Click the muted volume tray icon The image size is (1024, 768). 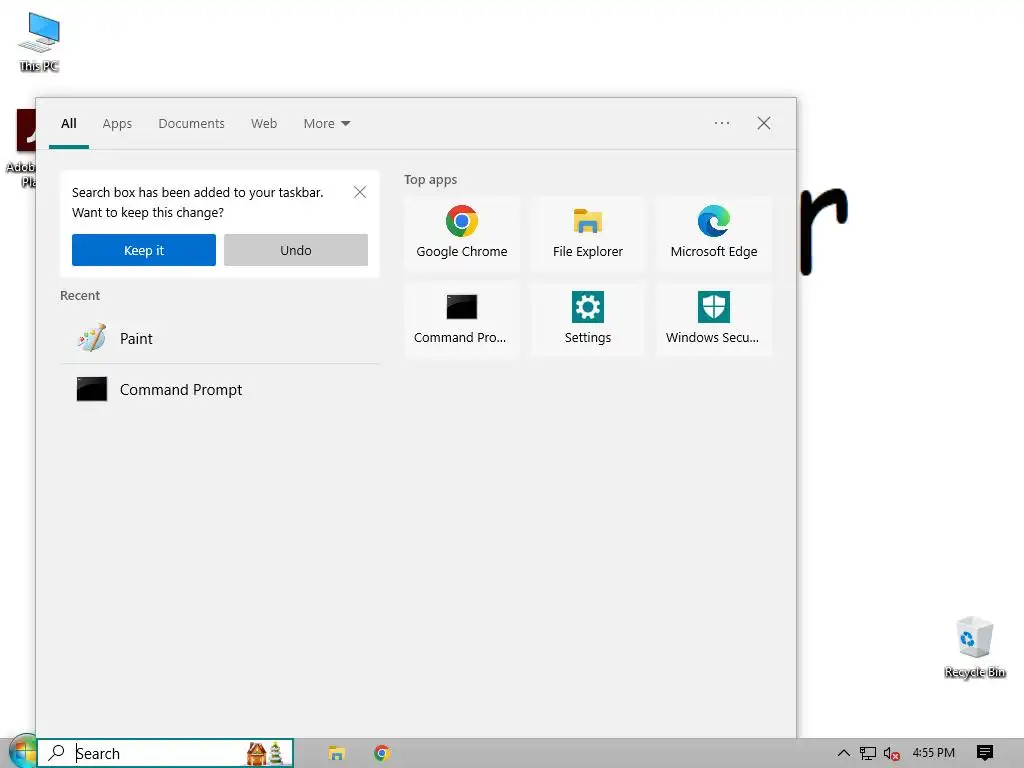click(891, 753)
